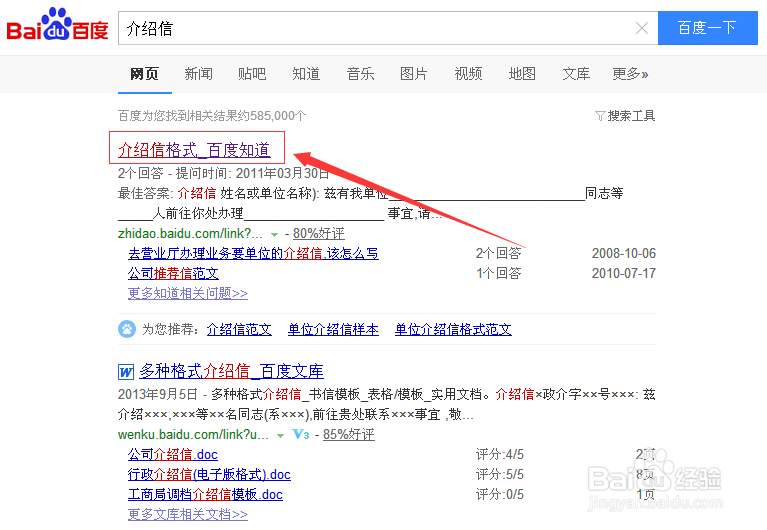Go to the 知道 tab

pos(306,74)
